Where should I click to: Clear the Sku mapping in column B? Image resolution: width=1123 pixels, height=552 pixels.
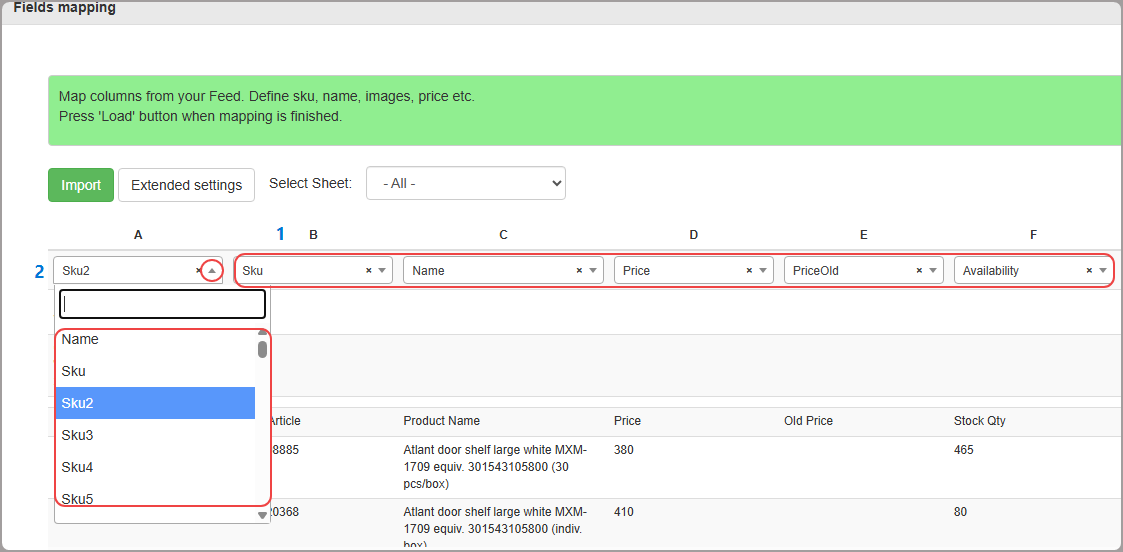coord(369,271)
